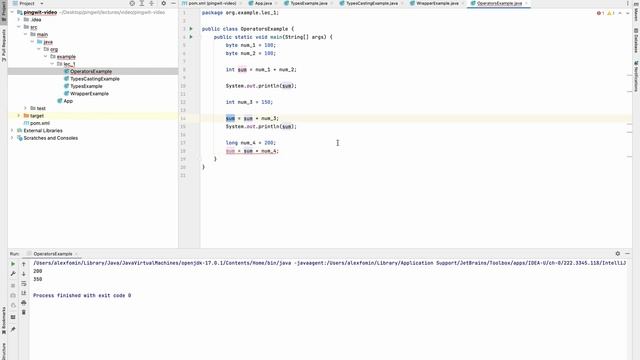Screen dimensions: 640x360
Task: Expand External Libraries node
Action: click(x=12, y=131)
